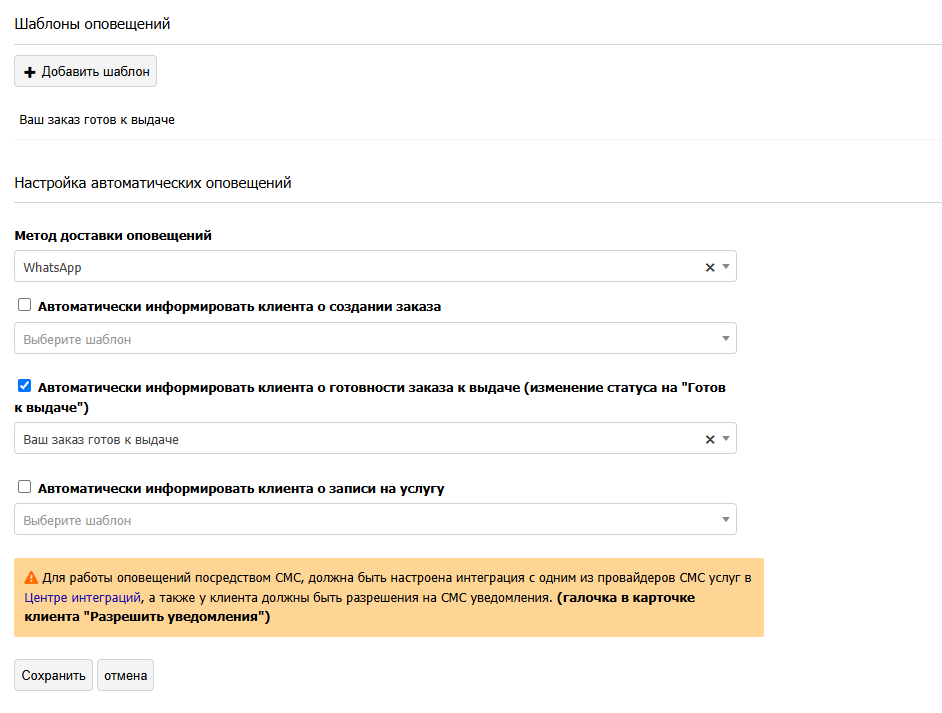This screenshot has height=713, width=942.
Task: Click the orange warning triangle icon
Action: point(31,577)
